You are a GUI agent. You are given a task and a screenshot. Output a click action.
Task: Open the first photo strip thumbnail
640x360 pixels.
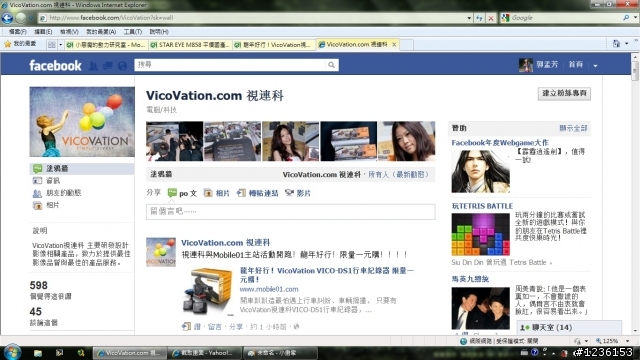(175, 141)
